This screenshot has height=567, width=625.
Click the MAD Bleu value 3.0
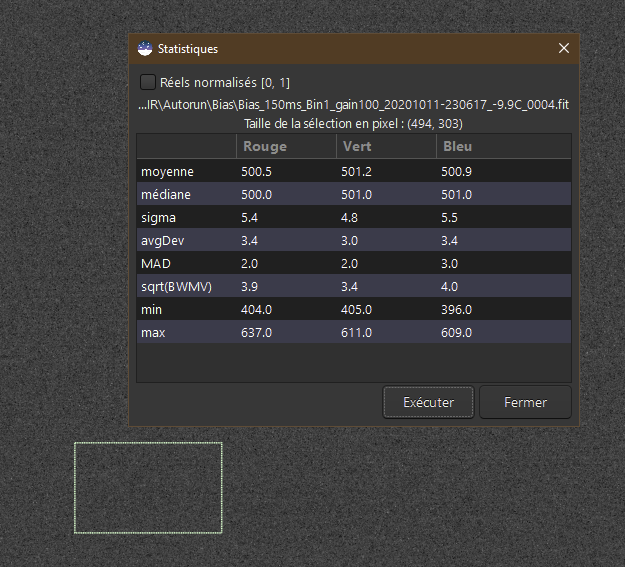click(x=449, y=264)
